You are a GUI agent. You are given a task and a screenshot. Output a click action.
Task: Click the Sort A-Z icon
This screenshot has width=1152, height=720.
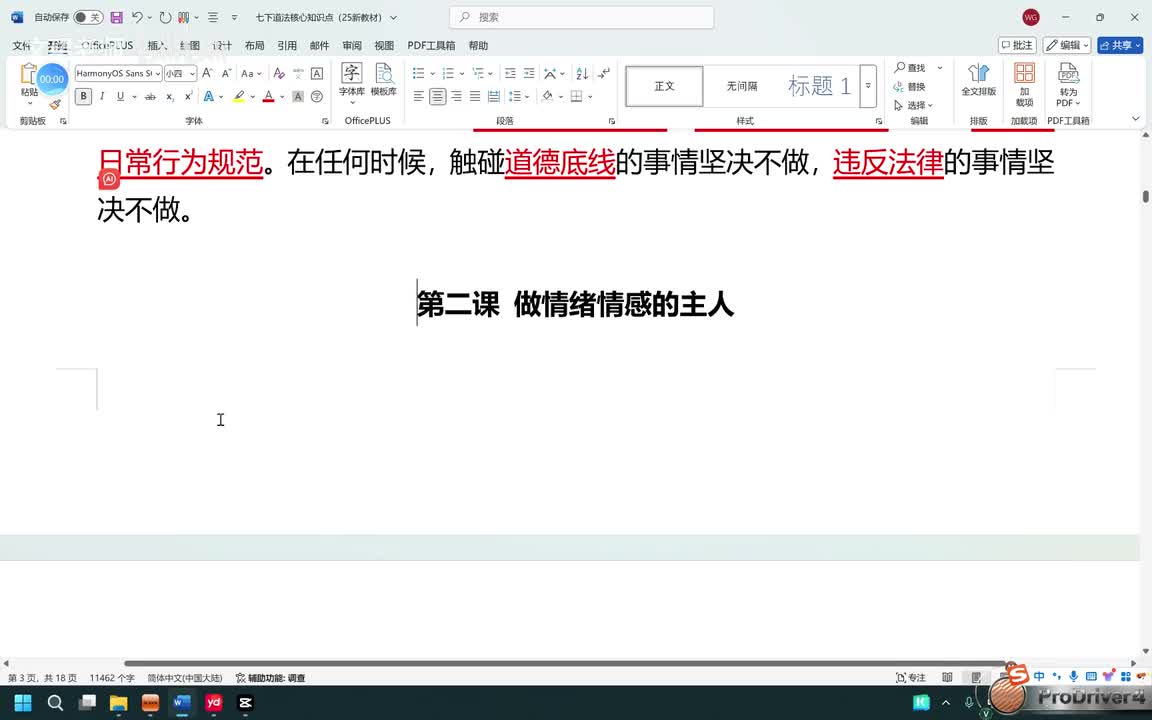tap(582, 73)
